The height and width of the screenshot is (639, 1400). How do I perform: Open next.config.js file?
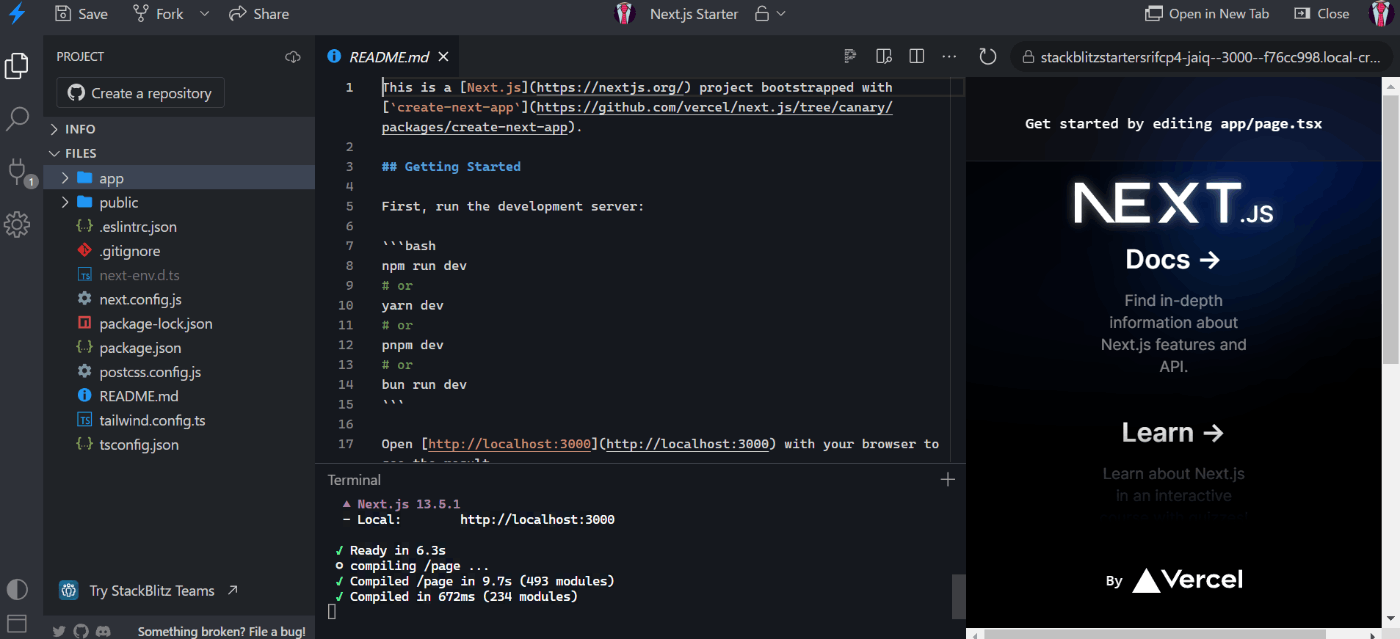[x=179, y=299]
